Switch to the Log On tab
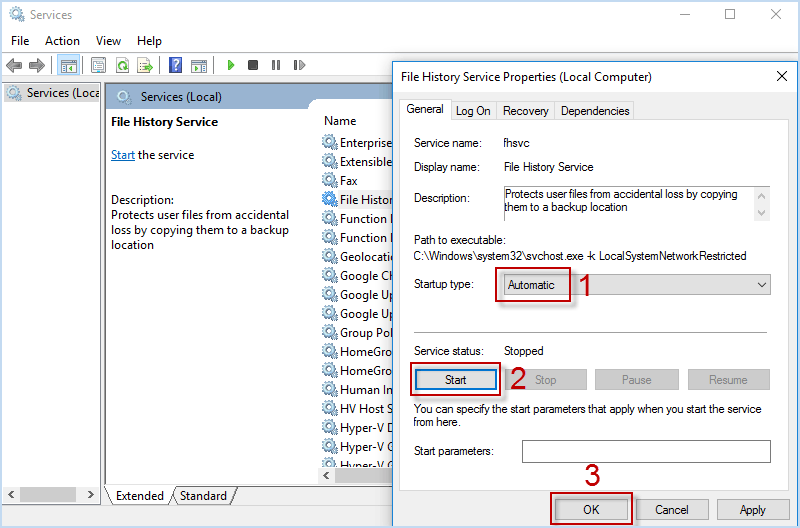The height and width of the screenshot is (528, 800). point(473,111)
